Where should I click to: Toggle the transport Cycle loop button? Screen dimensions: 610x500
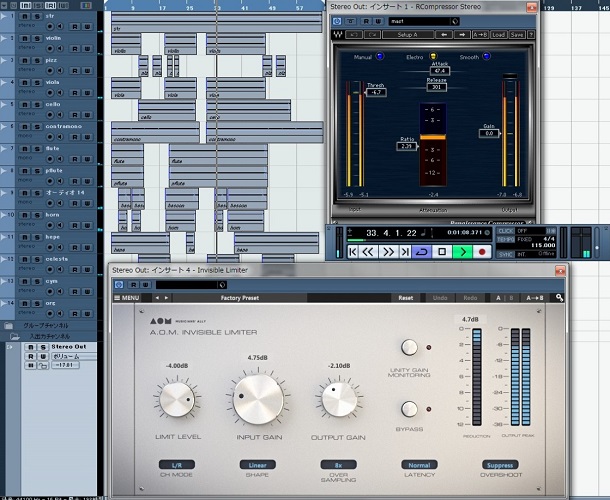(x=422, y=252)
